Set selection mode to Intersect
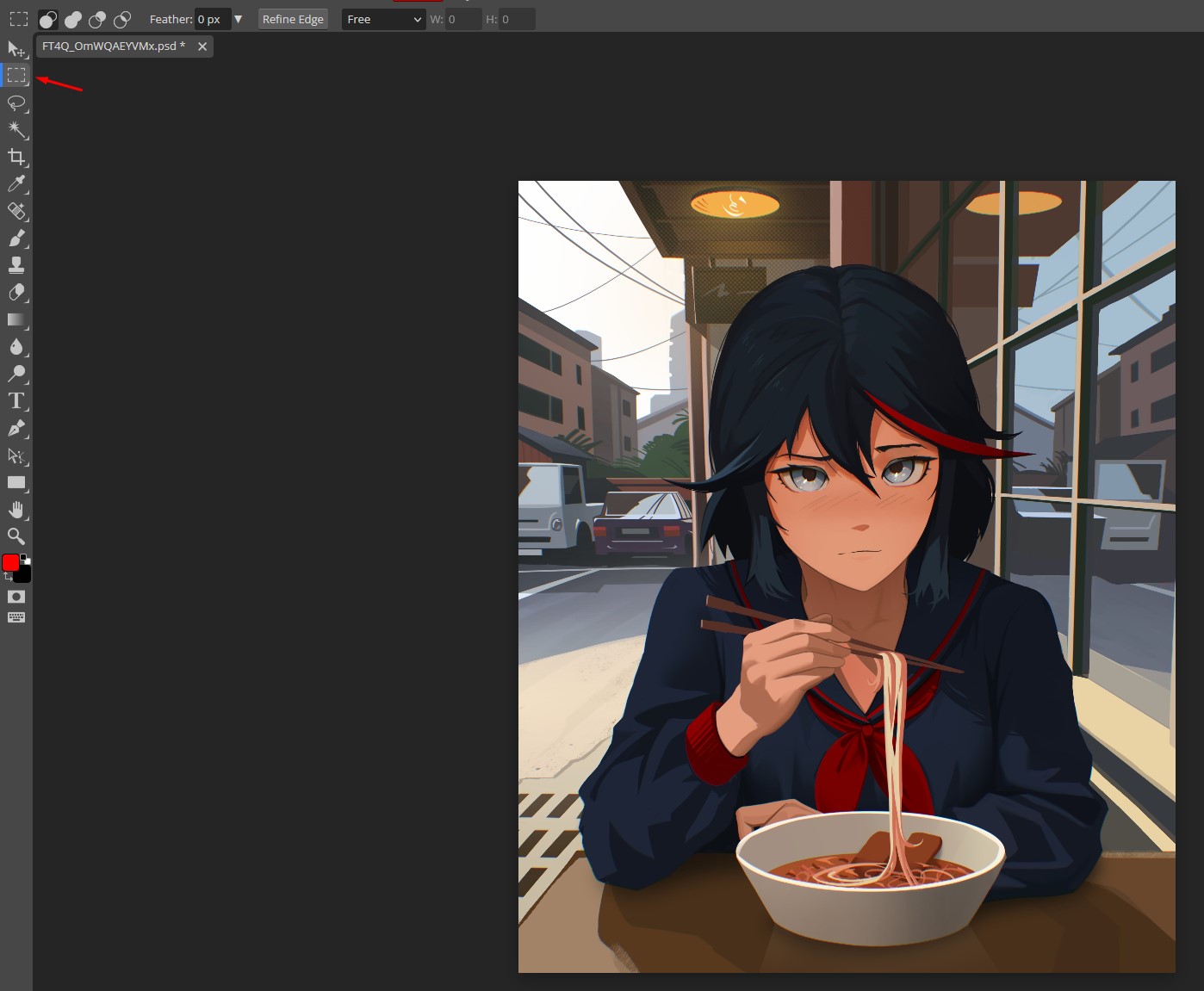The height and width of the screenshot is (991, 1204). click(x=122, y=19)
